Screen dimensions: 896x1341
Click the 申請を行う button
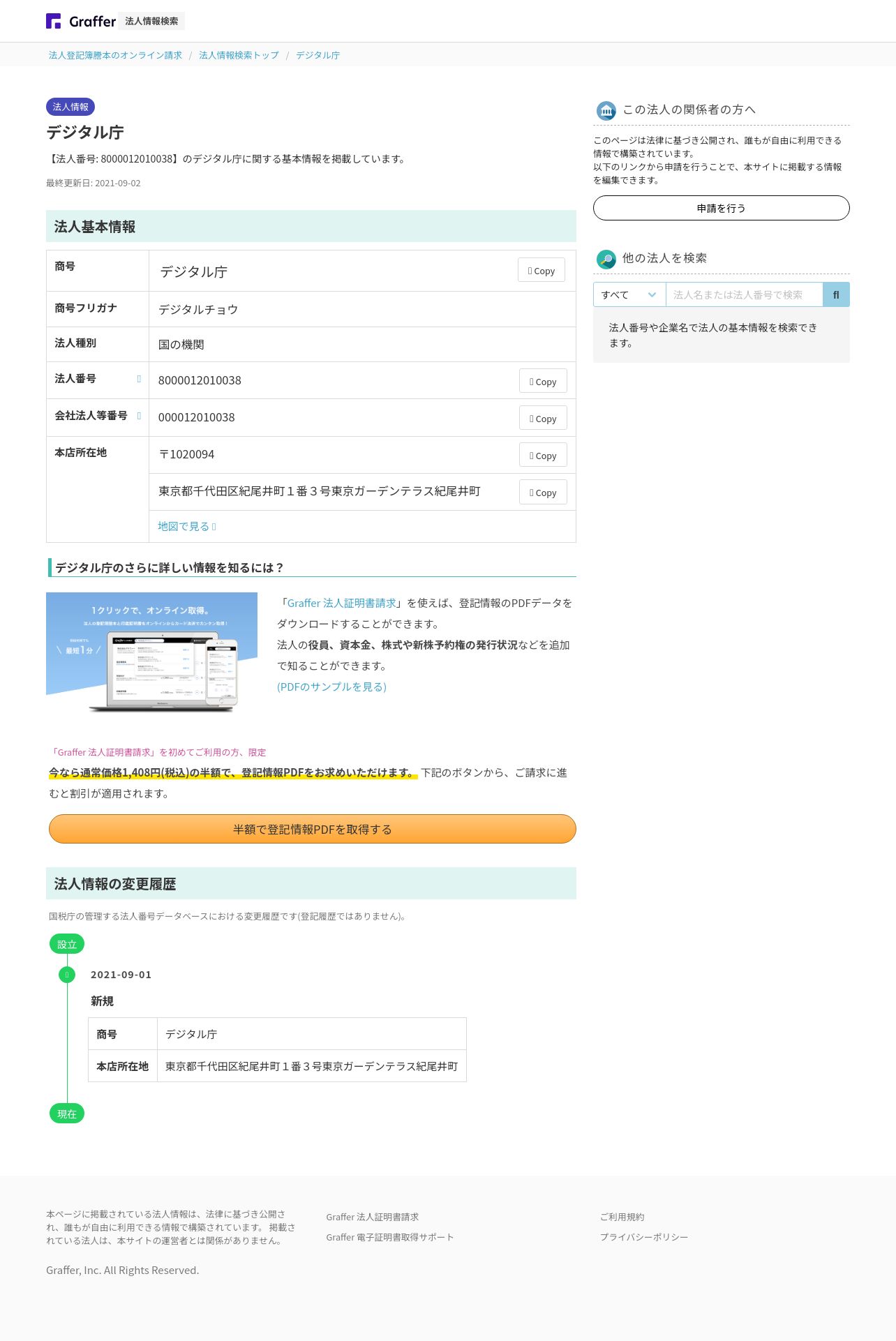tap(722, 208)
